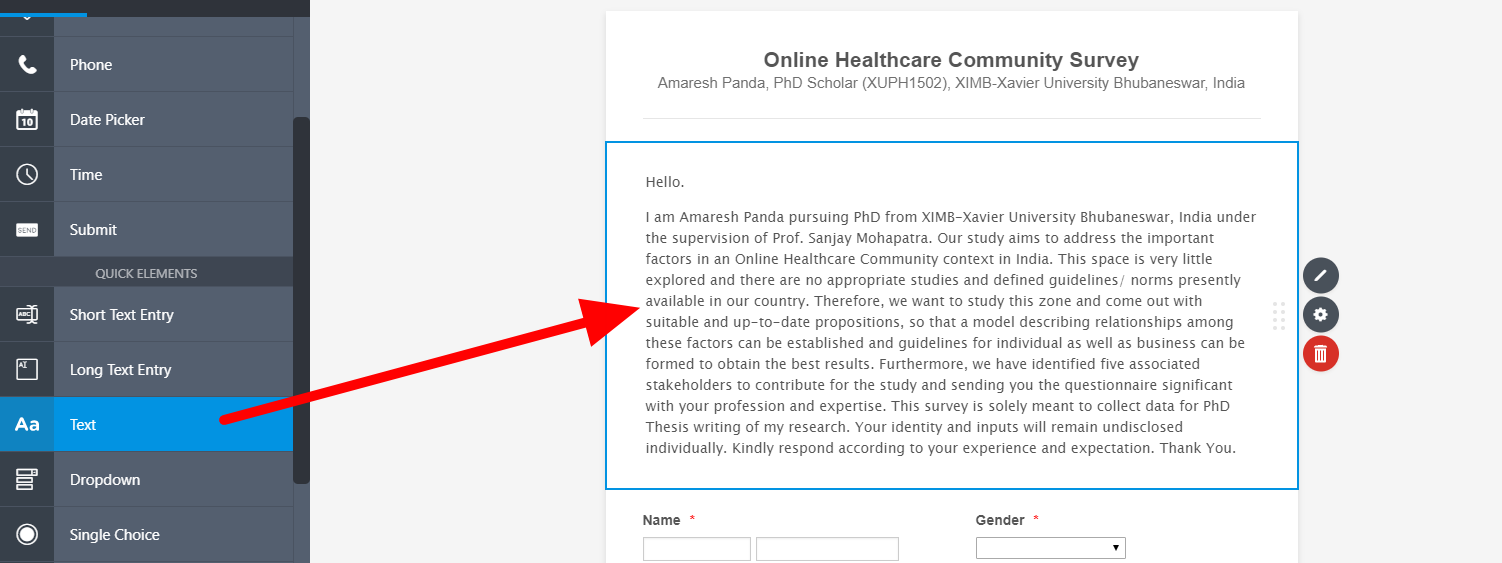This screenshot has height=563, width=1502.
Task: Click the second Name input field
Action: click(x=827, y=549)
